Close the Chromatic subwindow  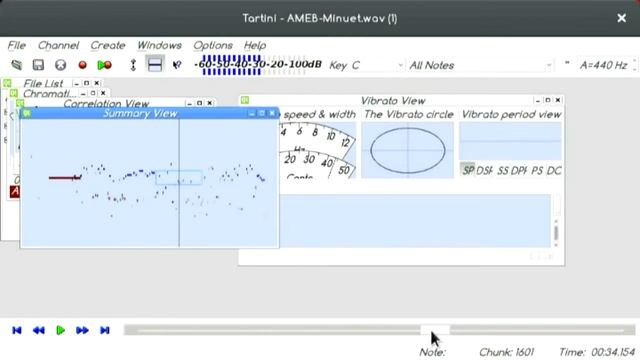[x=103, y=93]
